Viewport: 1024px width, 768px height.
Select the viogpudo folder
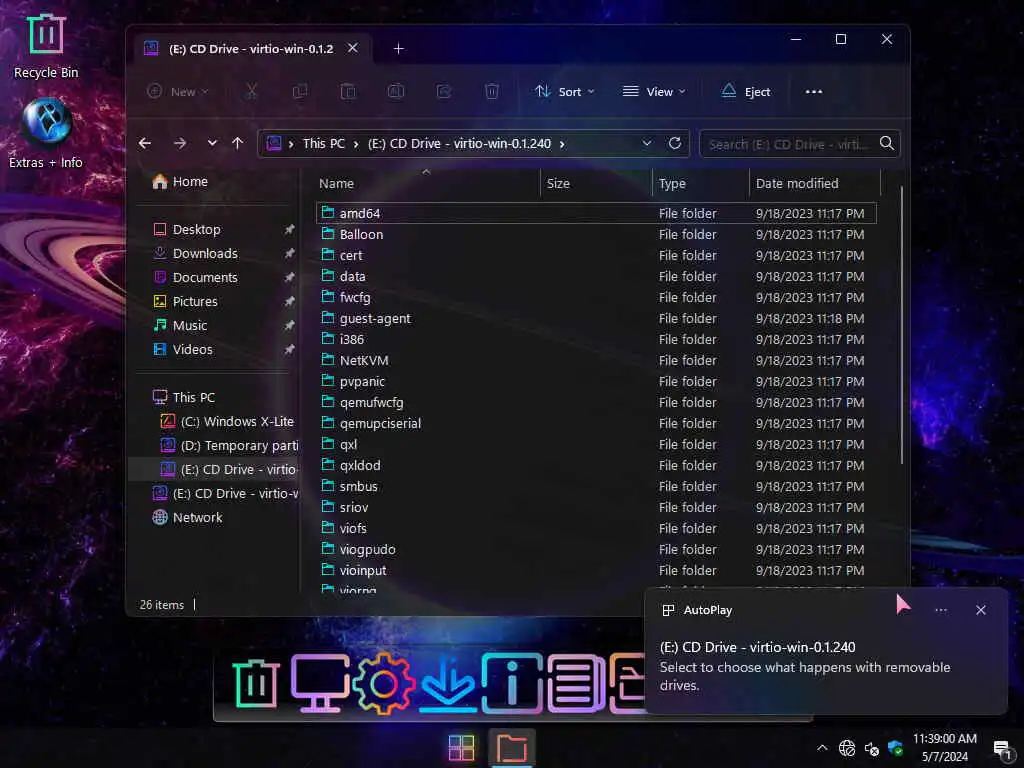[x=596, y=549]
